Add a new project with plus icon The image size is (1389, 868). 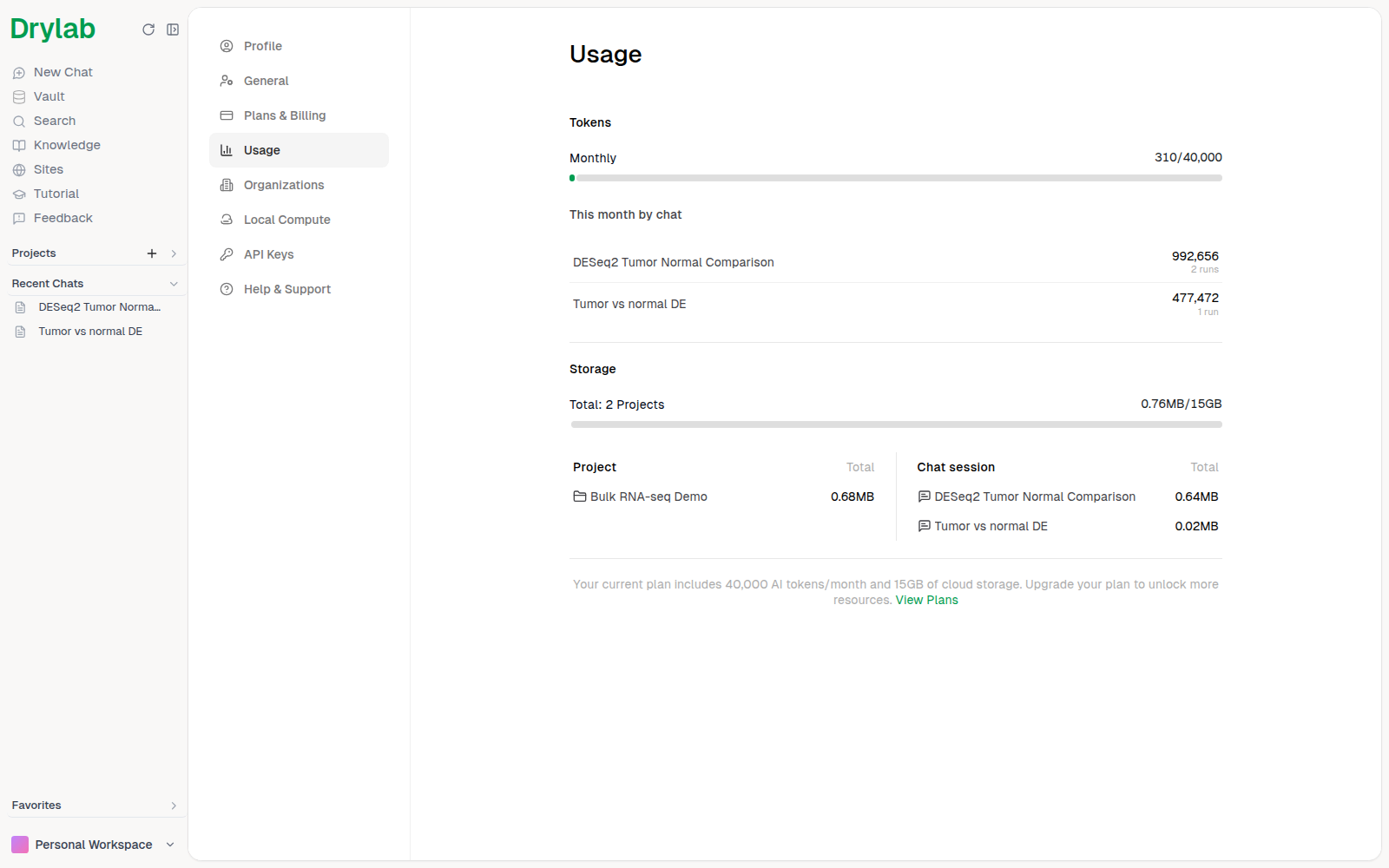[x=152, y=253]
